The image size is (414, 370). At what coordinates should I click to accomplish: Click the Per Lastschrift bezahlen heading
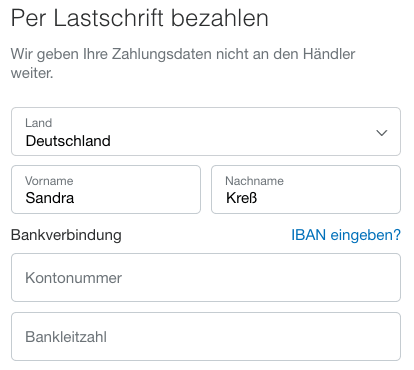(140, 18)
